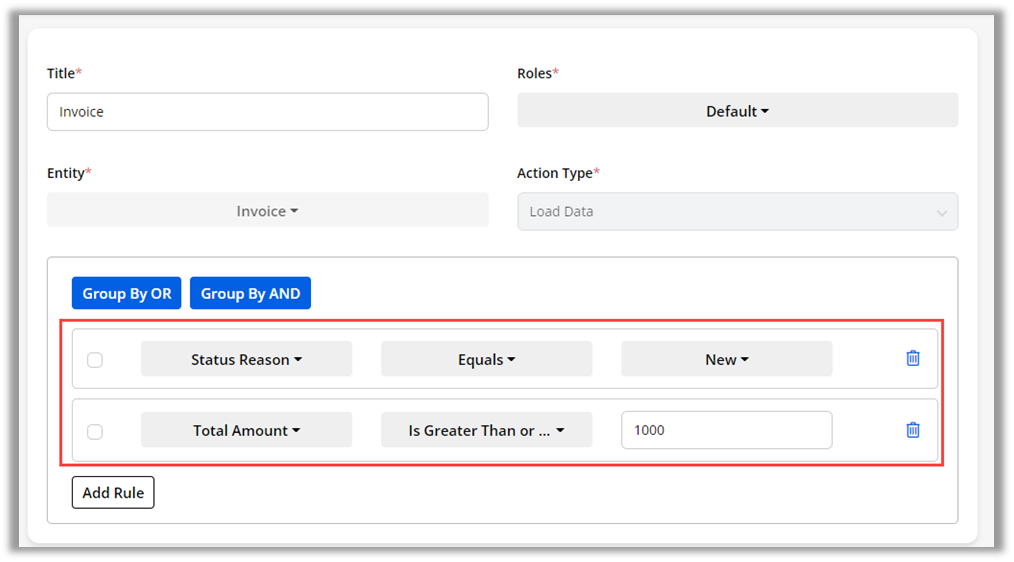Image resolution: width=1014 pixels, height=562 pixels.
Task: Expand the Action Type Load Data select
Action: tap(737, 212)
